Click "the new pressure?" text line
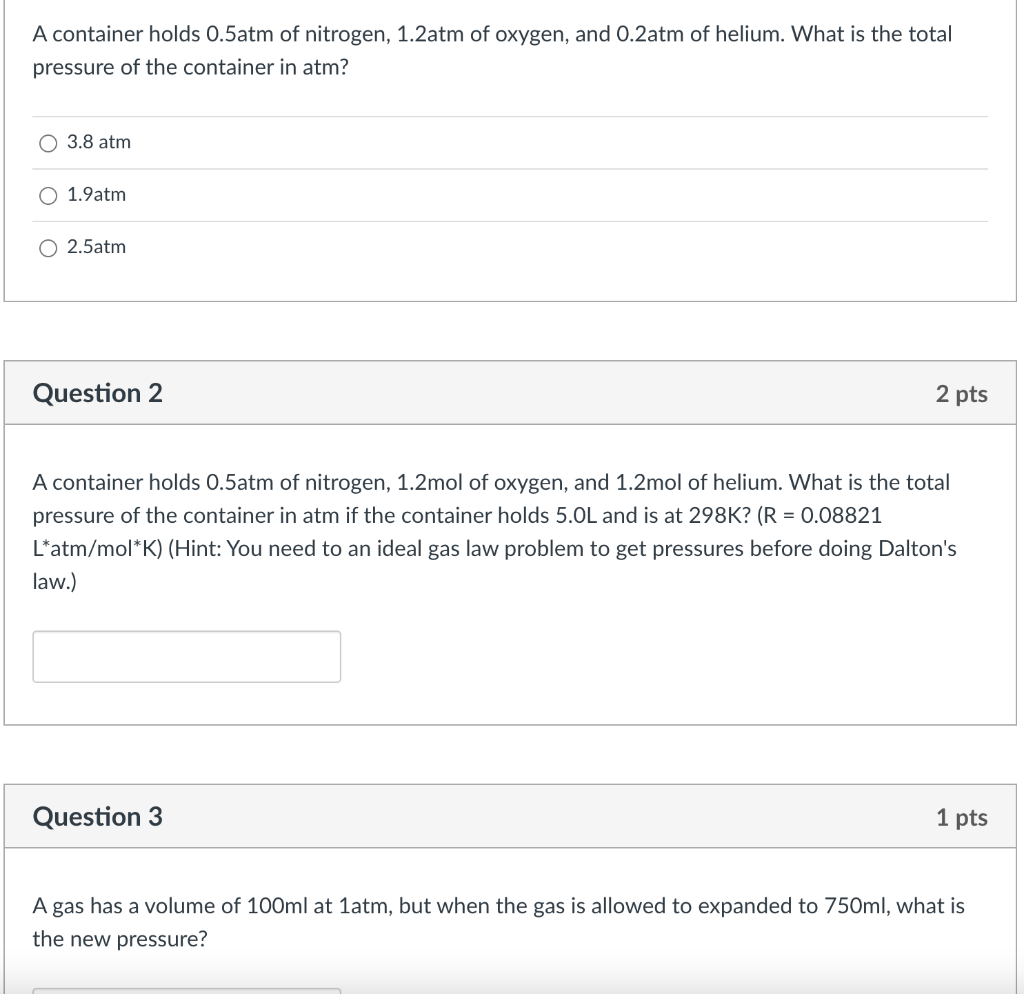The height and width of the screenshot is (994, 1024). click(120, 939)
